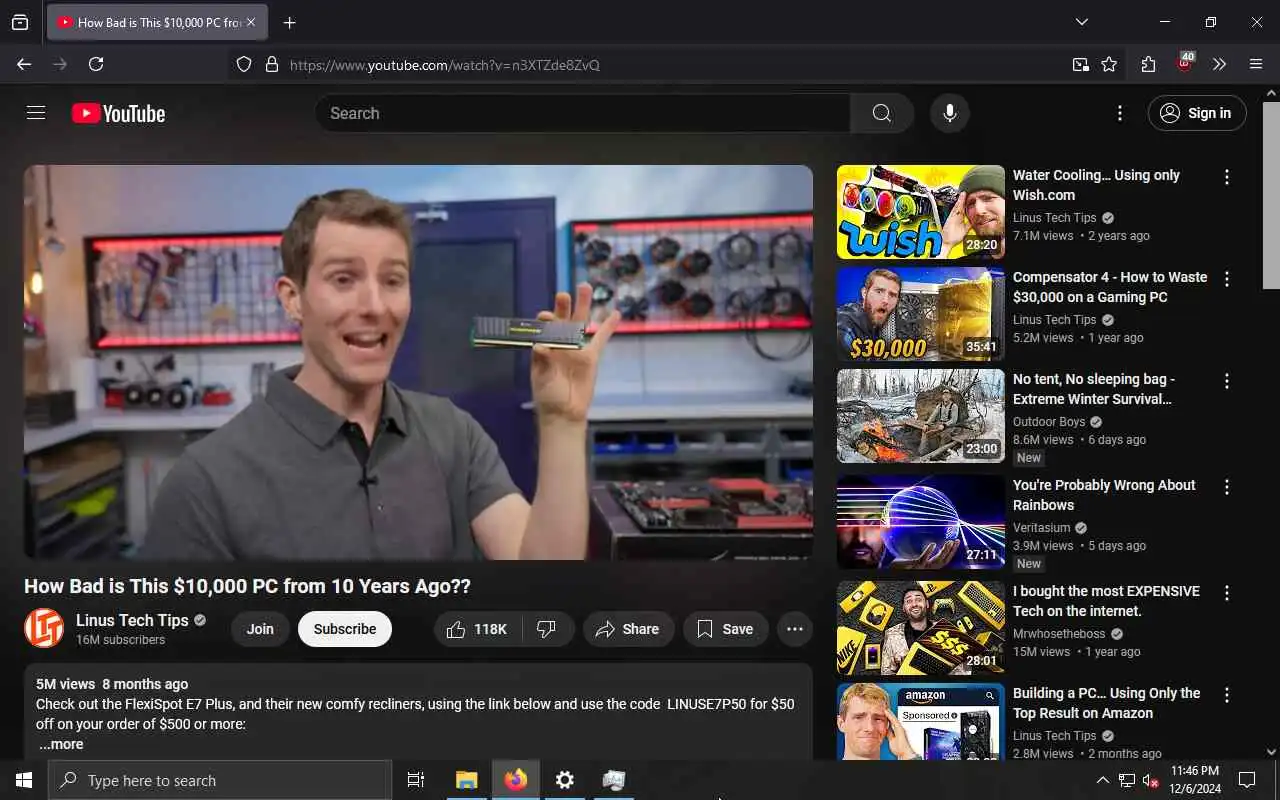Open Windows notification center
Image resolution: width=1280 pixels, height=800 pixels.
coord(1247,780)
